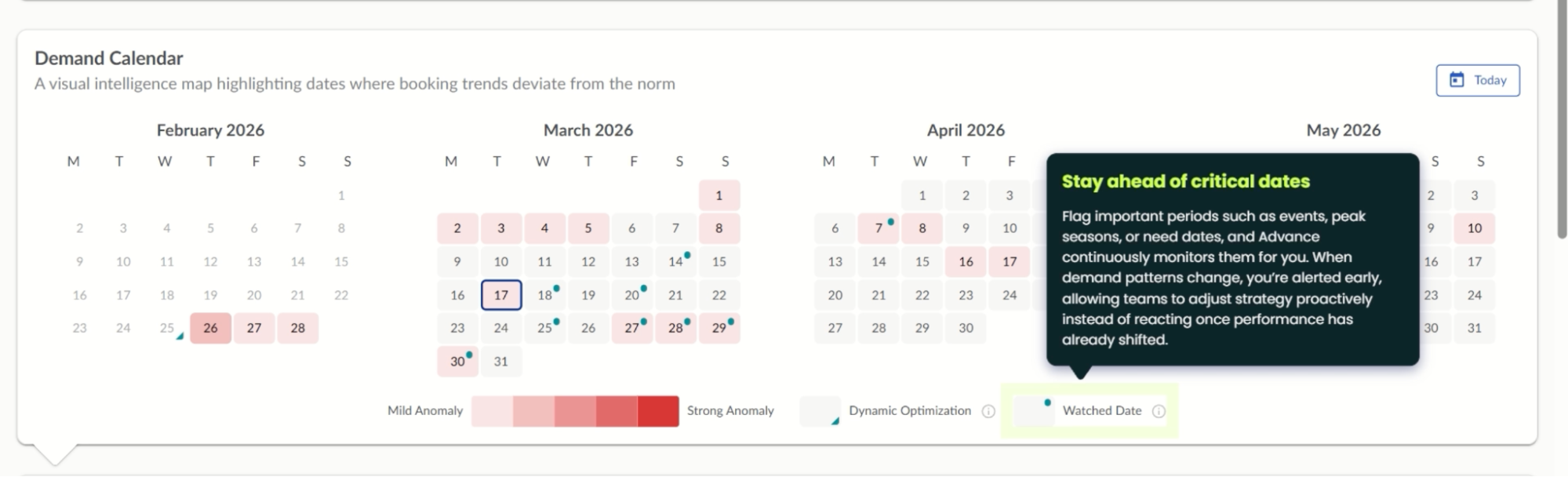
Task: Click the info icon beside Watched Date
Action: pos(1159,411)
